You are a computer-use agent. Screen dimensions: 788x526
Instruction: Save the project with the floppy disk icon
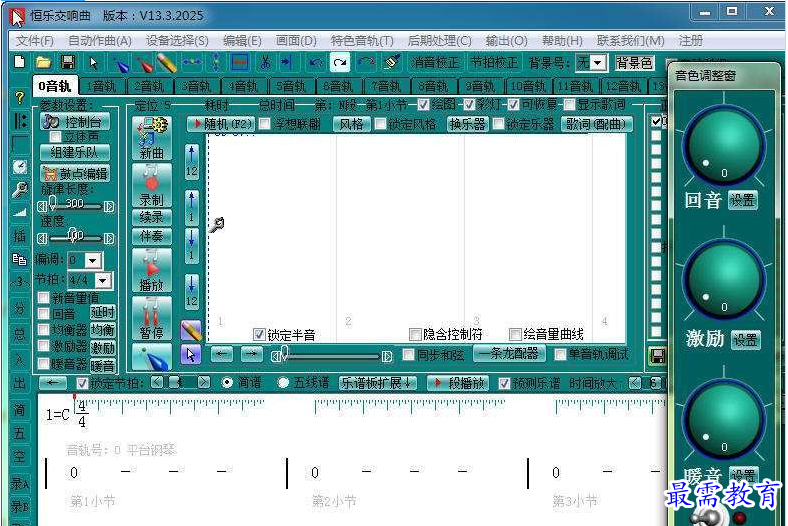click(68, 62)
